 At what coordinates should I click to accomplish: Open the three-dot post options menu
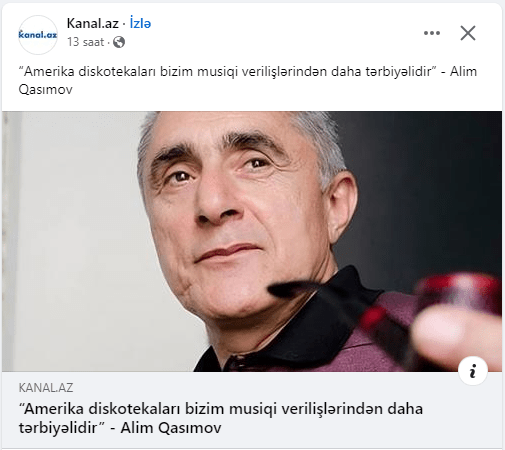pyautogui.click(x=432, y=33)
